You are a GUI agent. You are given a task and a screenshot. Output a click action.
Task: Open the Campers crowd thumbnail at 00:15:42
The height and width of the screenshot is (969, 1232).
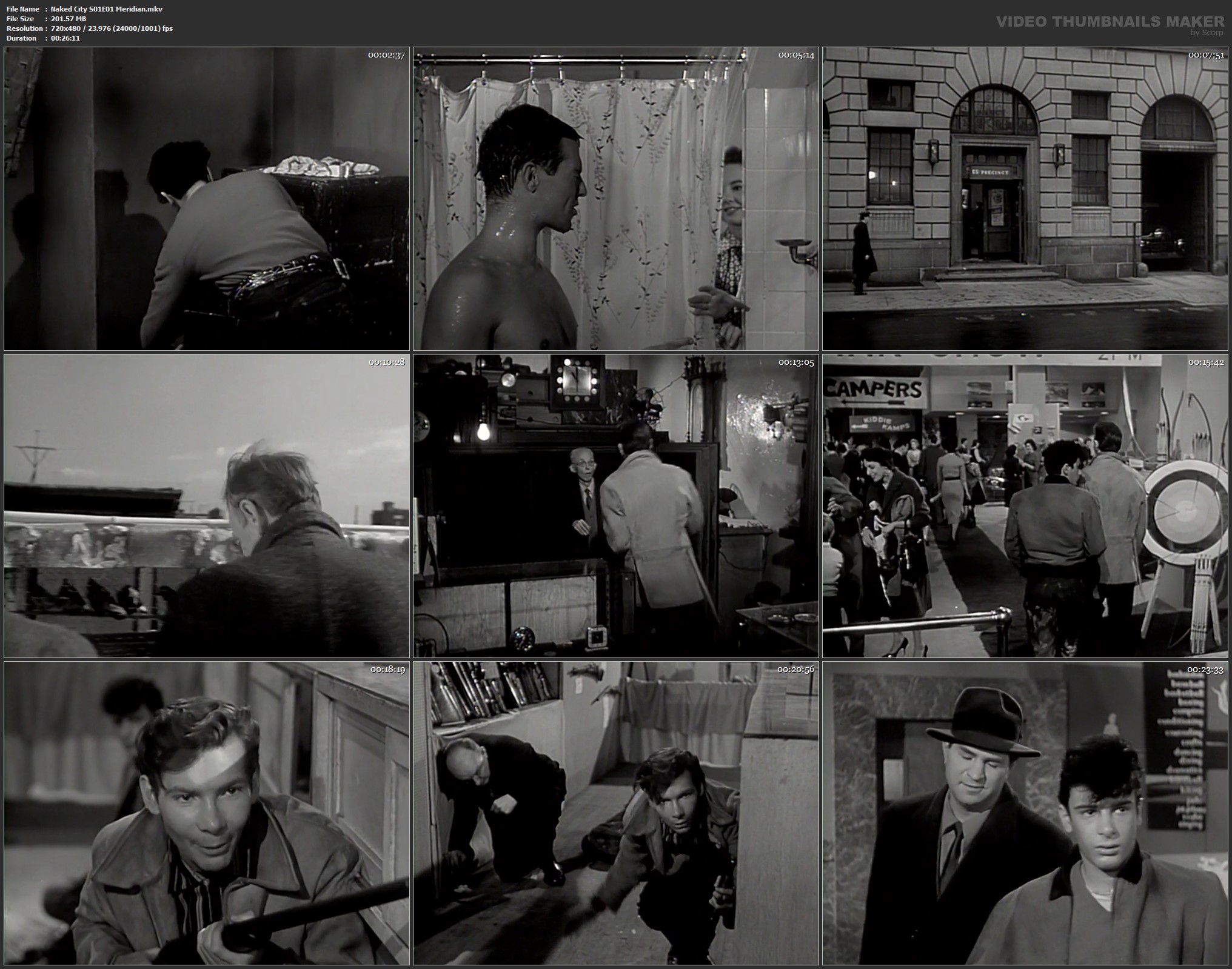1025,506
